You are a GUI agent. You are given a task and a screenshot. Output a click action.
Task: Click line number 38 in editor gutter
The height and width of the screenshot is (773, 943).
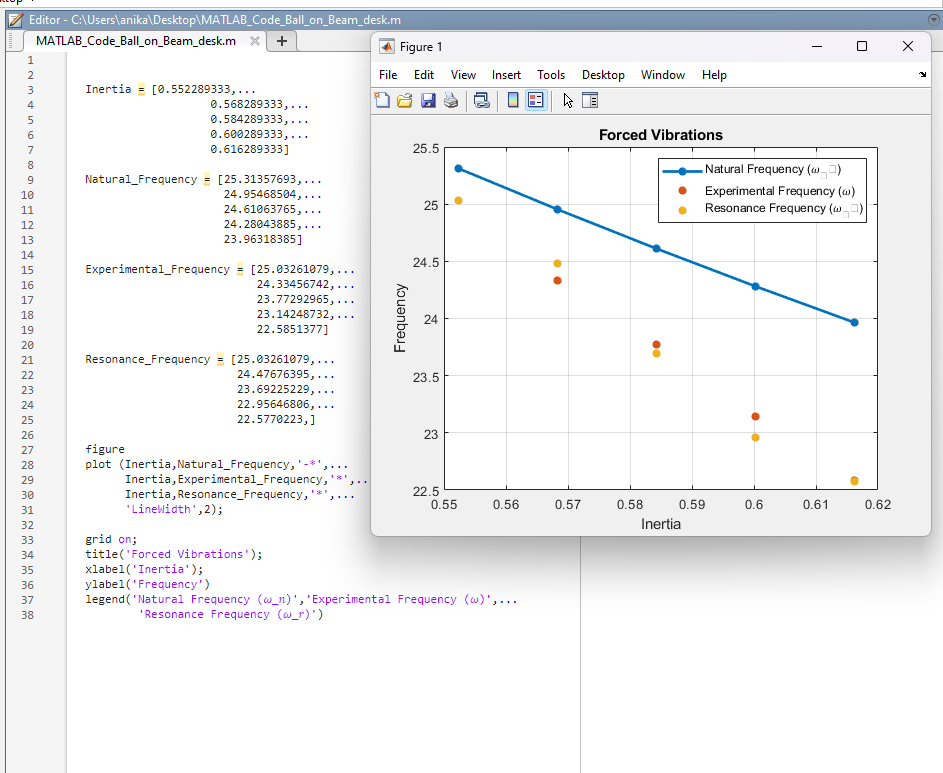click(27, 615)
